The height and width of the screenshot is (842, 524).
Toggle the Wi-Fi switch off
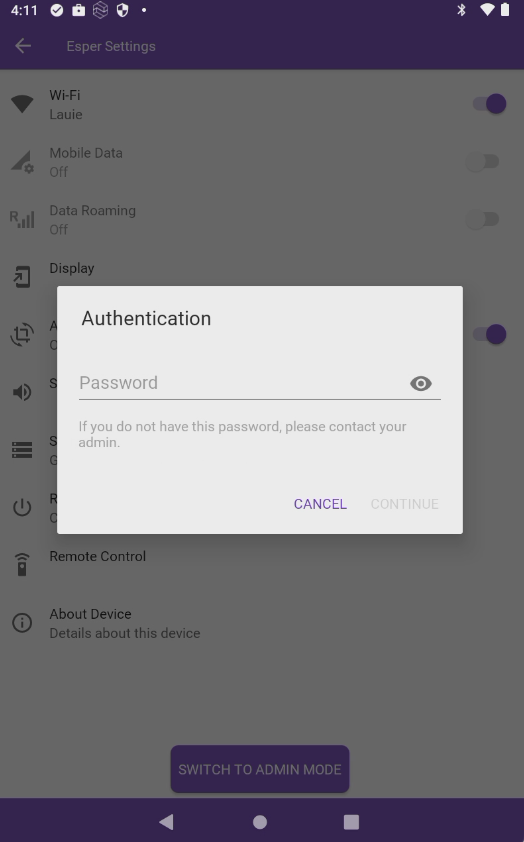coord(489,104)
